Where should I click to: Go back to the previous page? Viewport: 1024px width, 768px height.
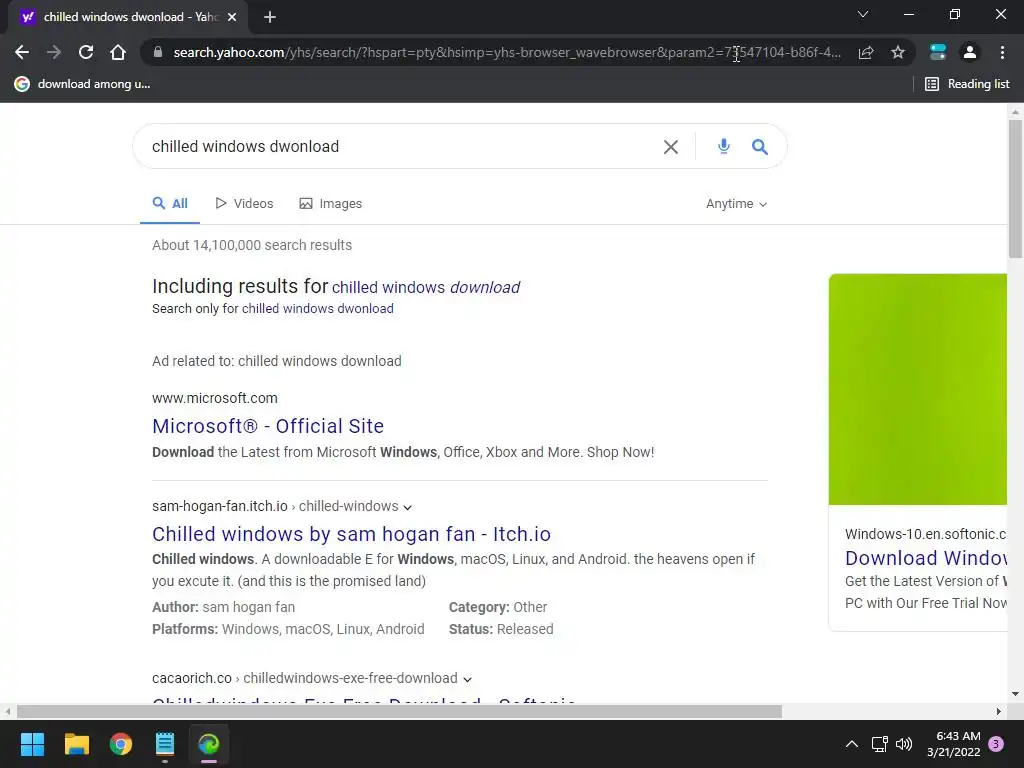point(22,52)
